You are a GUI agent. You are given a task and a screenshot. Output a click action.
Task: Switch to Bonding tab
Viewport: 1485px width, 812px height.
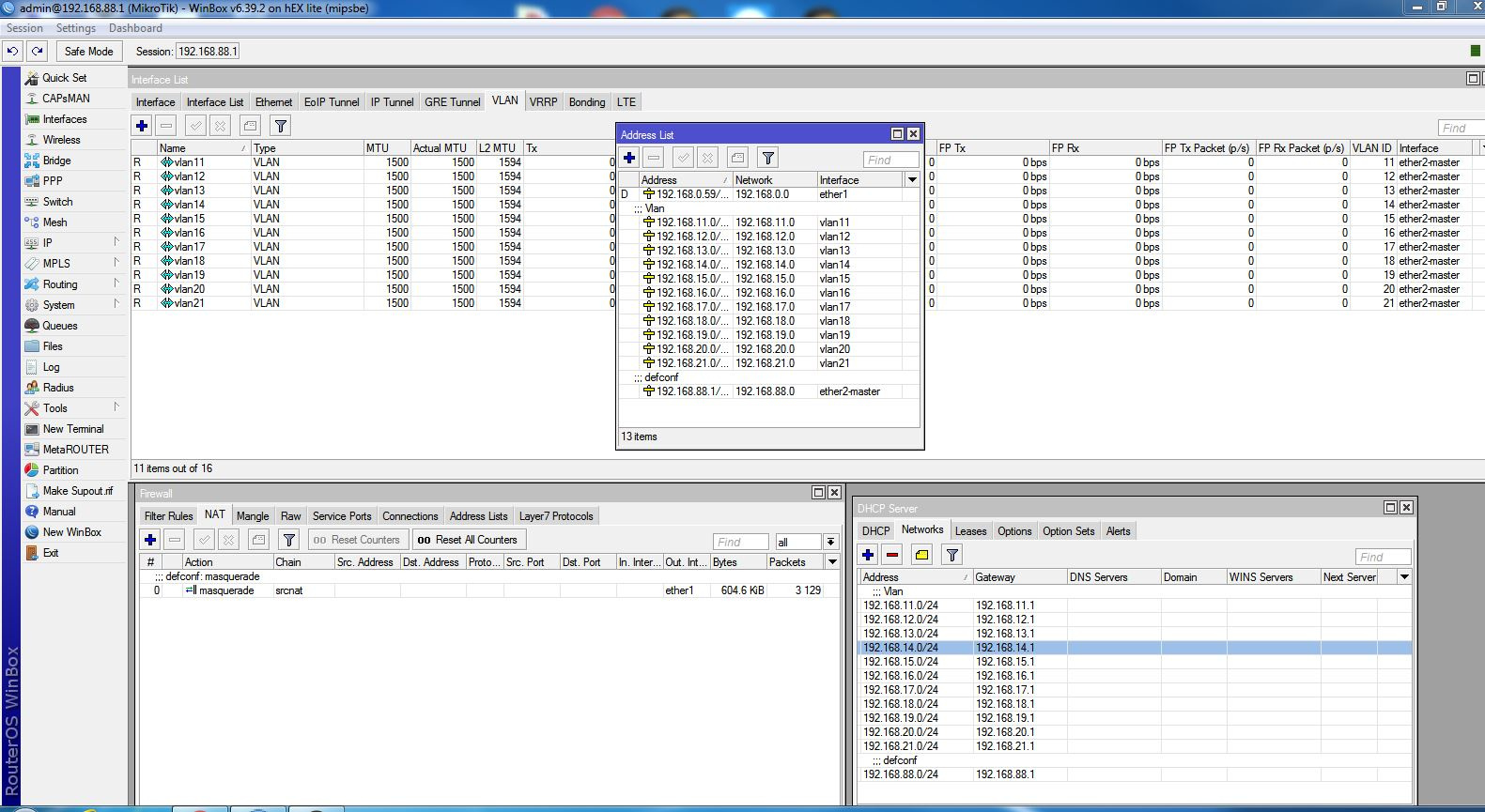(587, 102)
